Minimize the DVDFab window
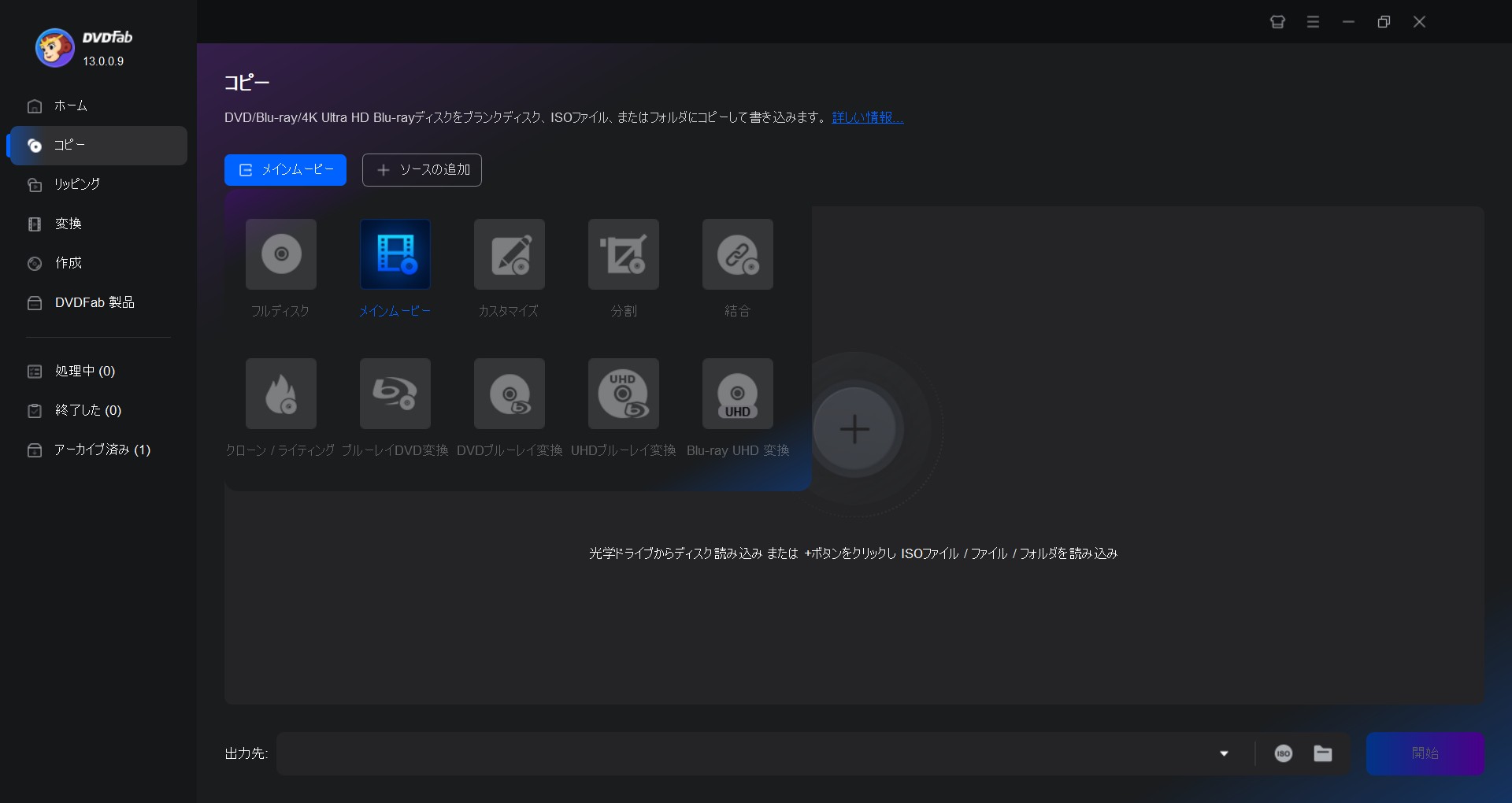Screen dimensions: 1512x803 tap(1348, 22)
